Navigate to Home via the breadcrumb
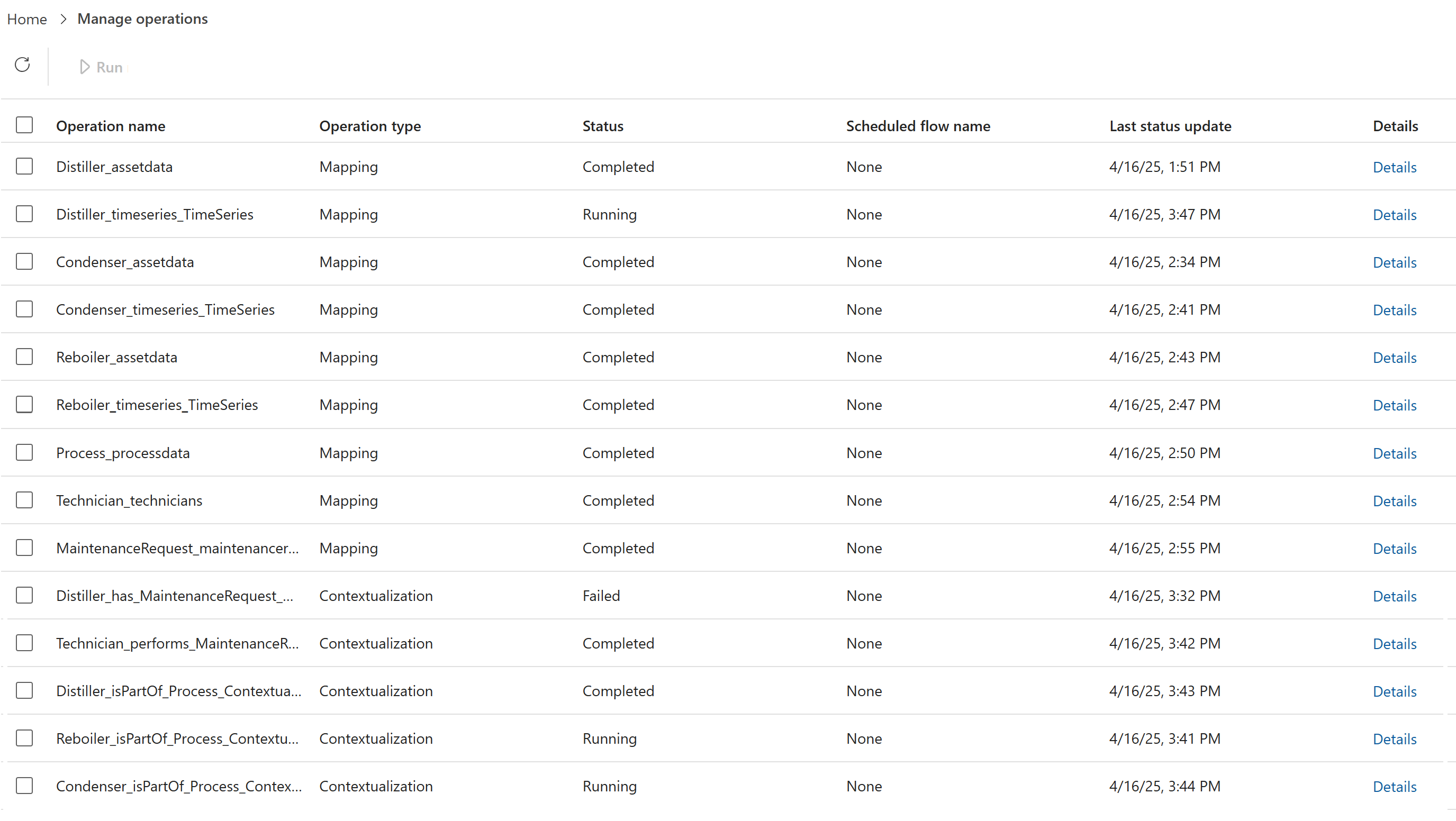Image resolution: width=1456 pixels, height=821 pixels. 26,19
